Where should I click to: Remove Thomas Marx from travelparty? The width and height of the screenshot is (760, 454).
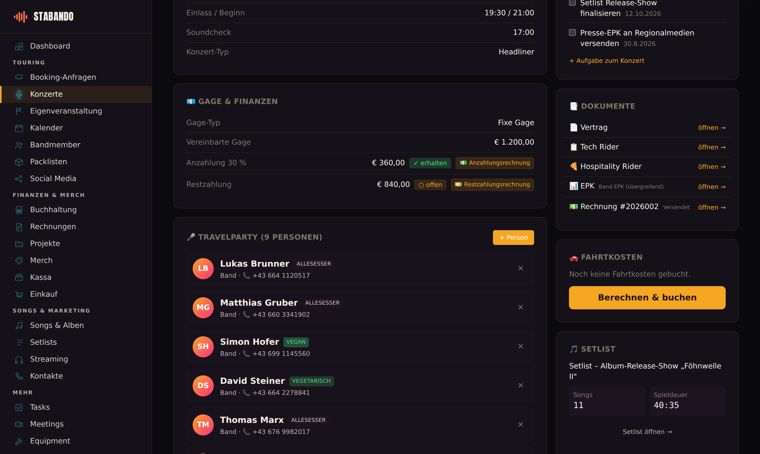coord(521,424)
